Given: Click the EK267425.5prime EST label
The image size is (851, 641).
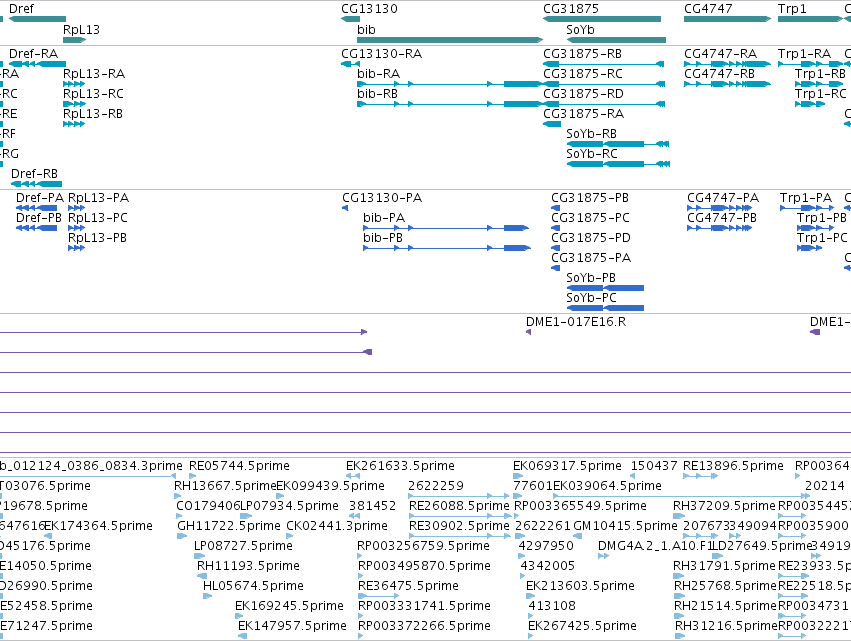Looking at the screenshot, I should coord(582,625).
